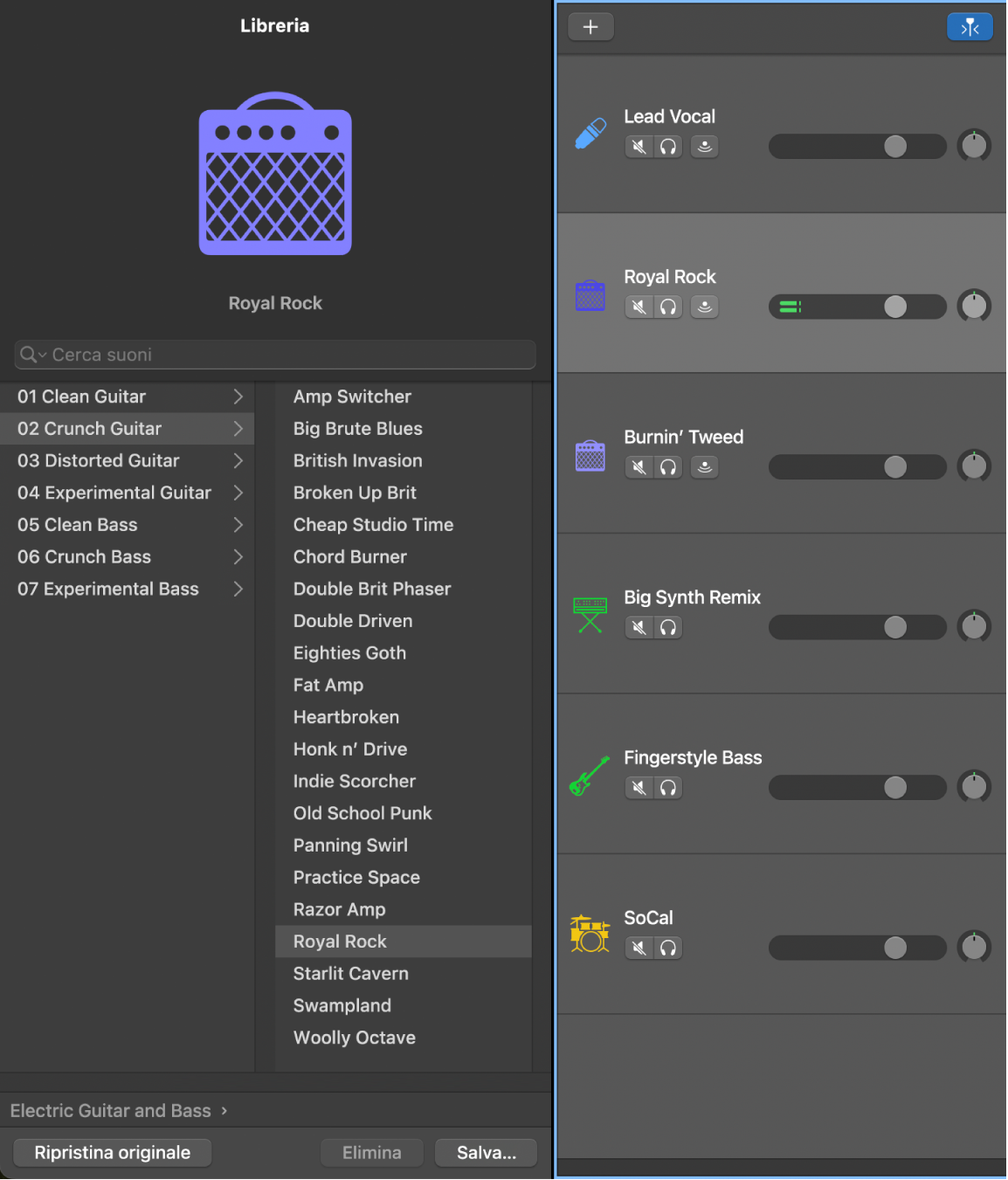Solo the Royal Rock track
Screen dimensions: 1008x1180
pos(668,307)
